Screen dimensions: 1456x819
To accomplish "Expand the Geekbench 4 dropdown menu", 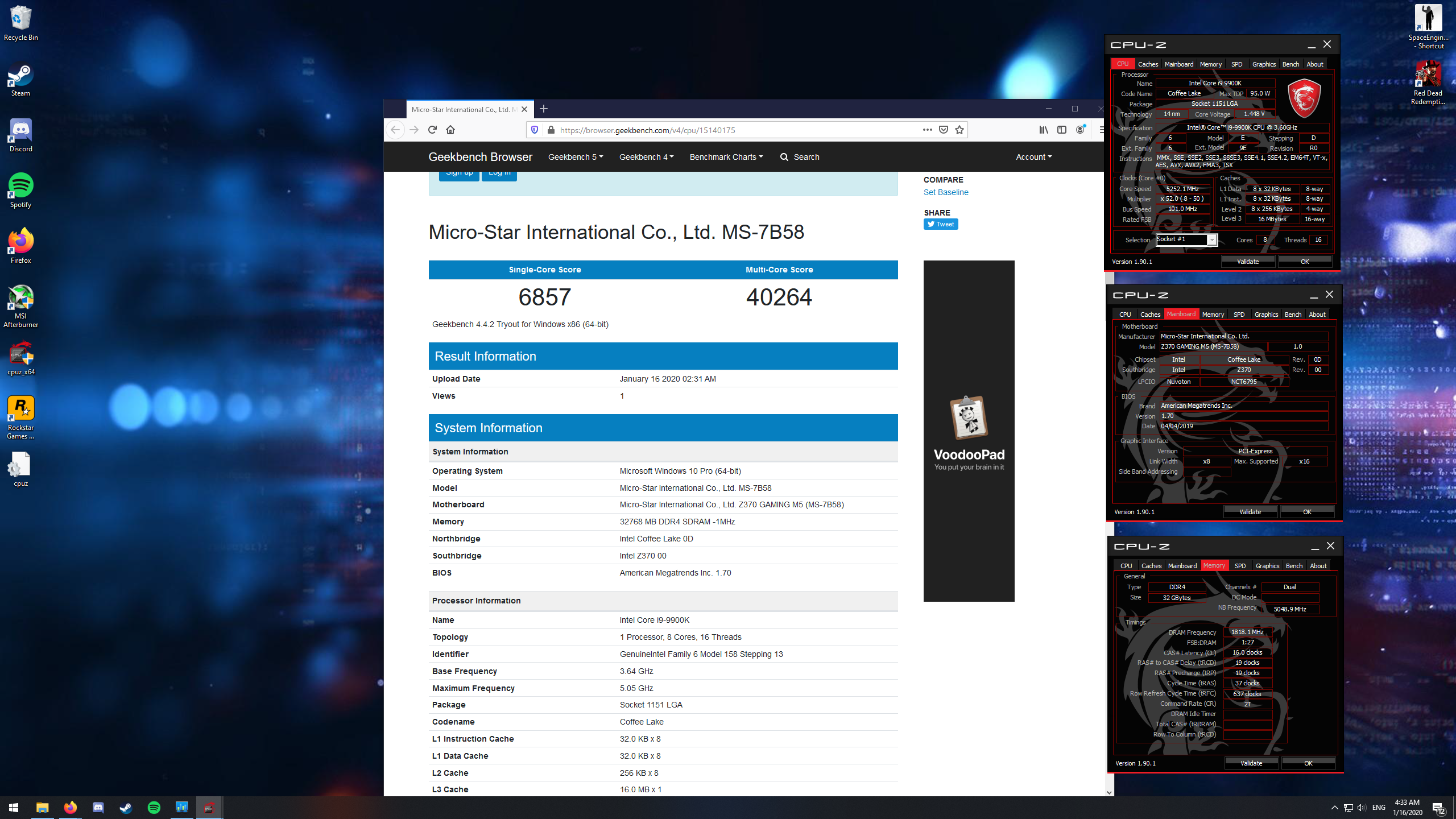I will (x=646, y=157).
